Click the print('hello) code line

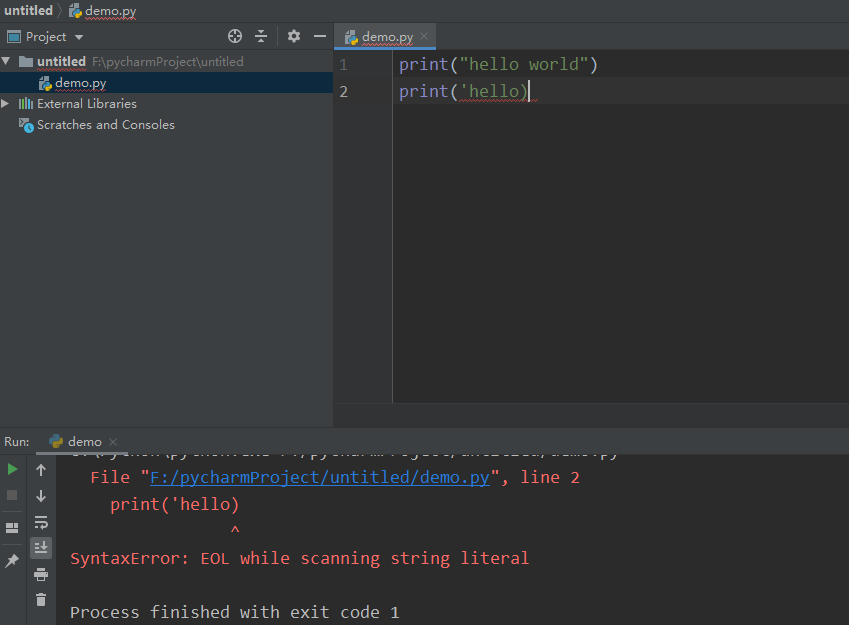tap(463, 91)
